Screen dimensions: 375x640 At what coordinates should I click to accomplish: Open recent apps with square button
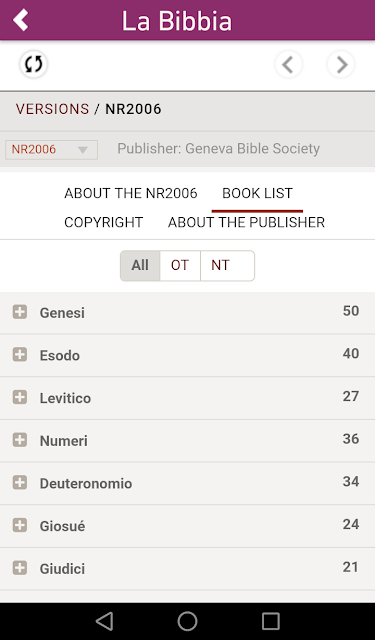[271, 621]
